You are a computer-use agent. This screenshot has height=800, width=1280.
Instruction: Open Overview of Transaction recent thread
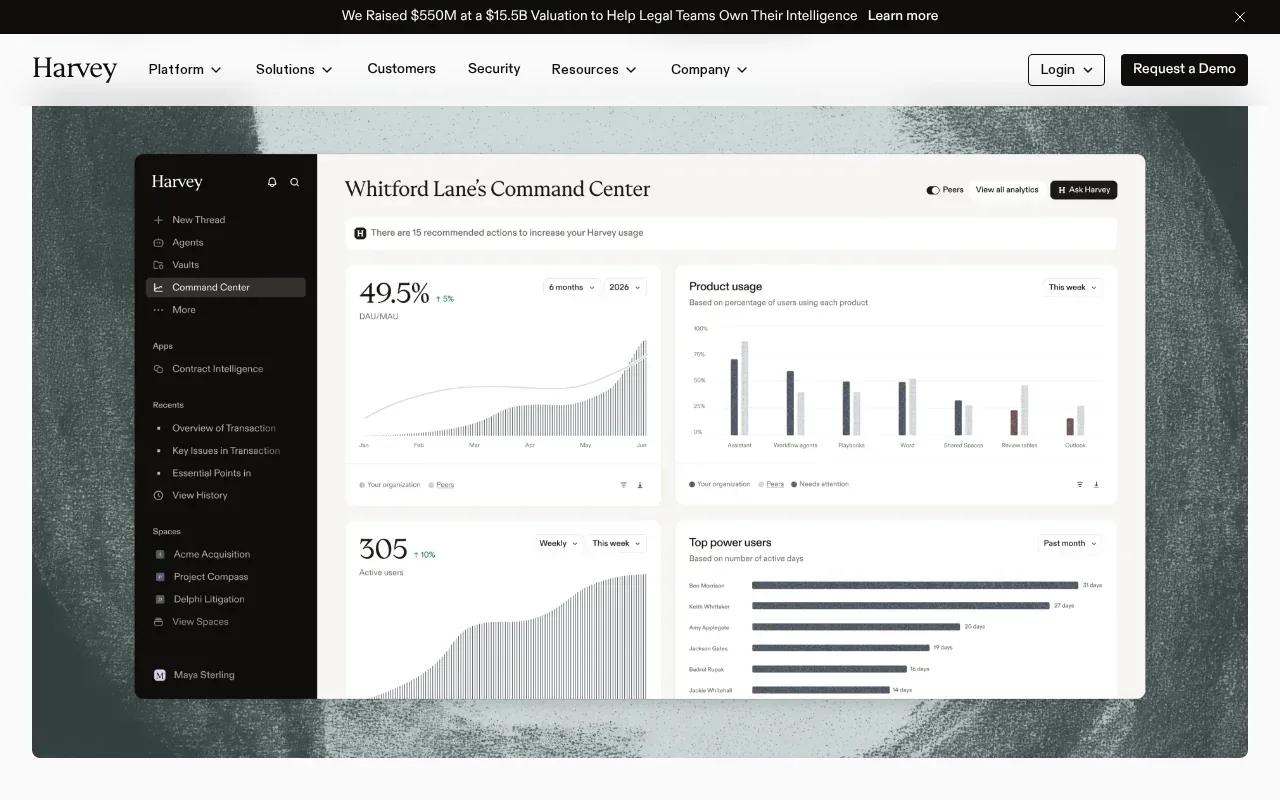pos(223,428)
